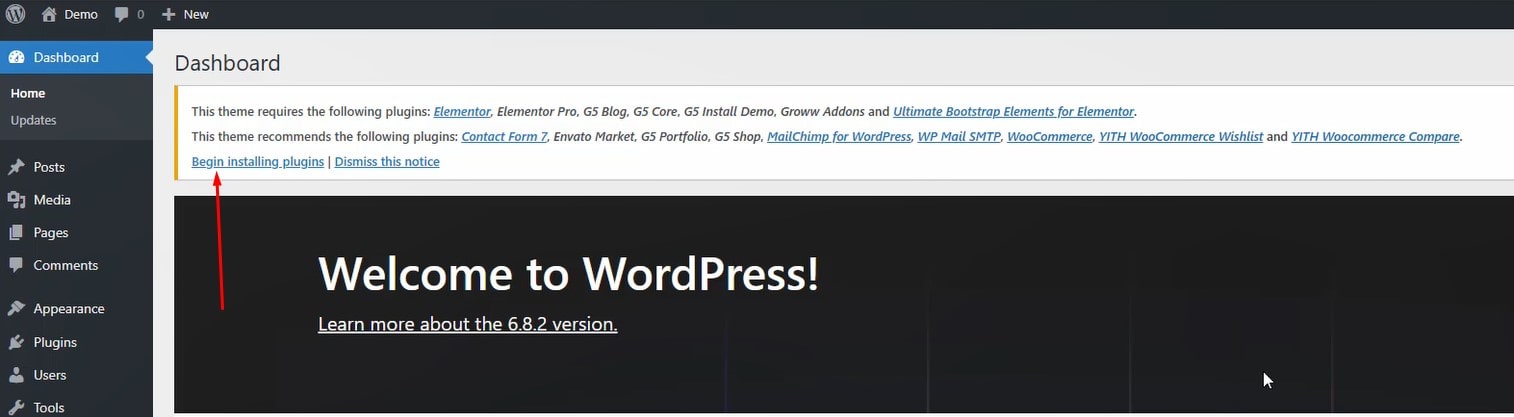This screenshot has height=417, width=1514.
Task: Select Home submenu under Dashboard
Action: [28, 93]
